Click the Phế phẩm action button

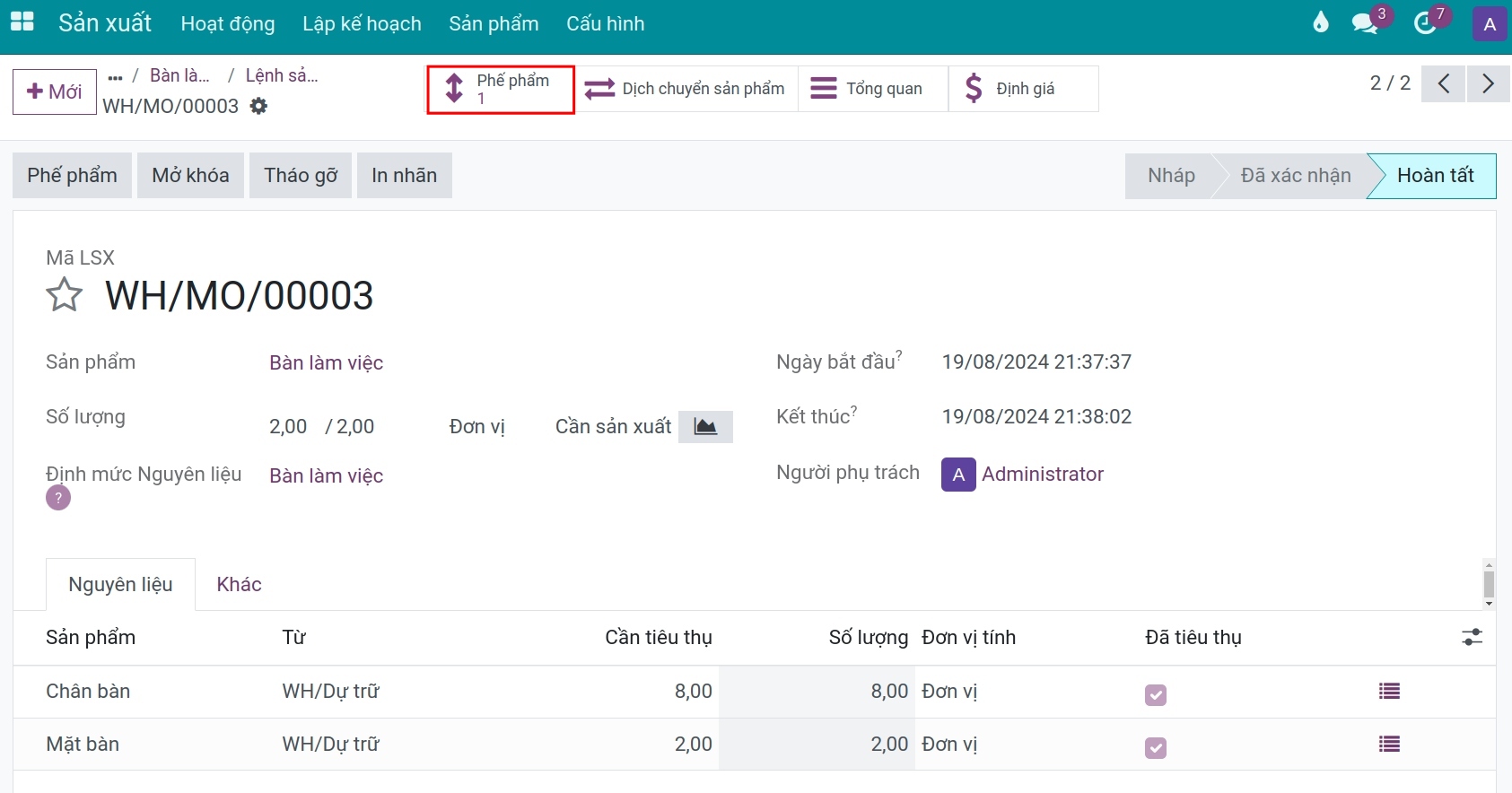(x=72, y=175)
